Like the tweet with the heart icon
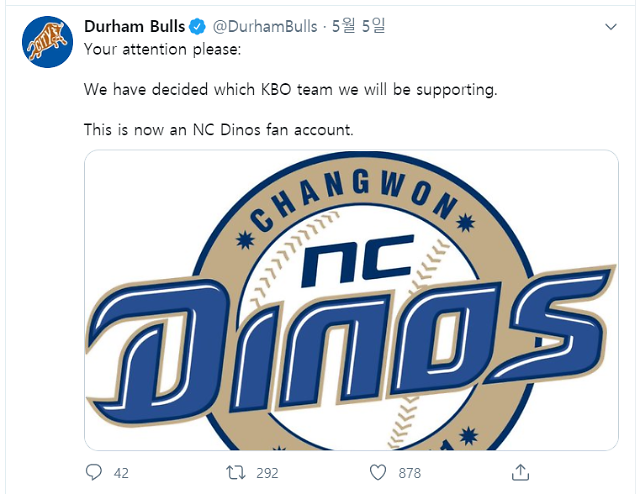The height and width of the screenshot is (494, 640). pyautogui.click(x=378, y=472)
